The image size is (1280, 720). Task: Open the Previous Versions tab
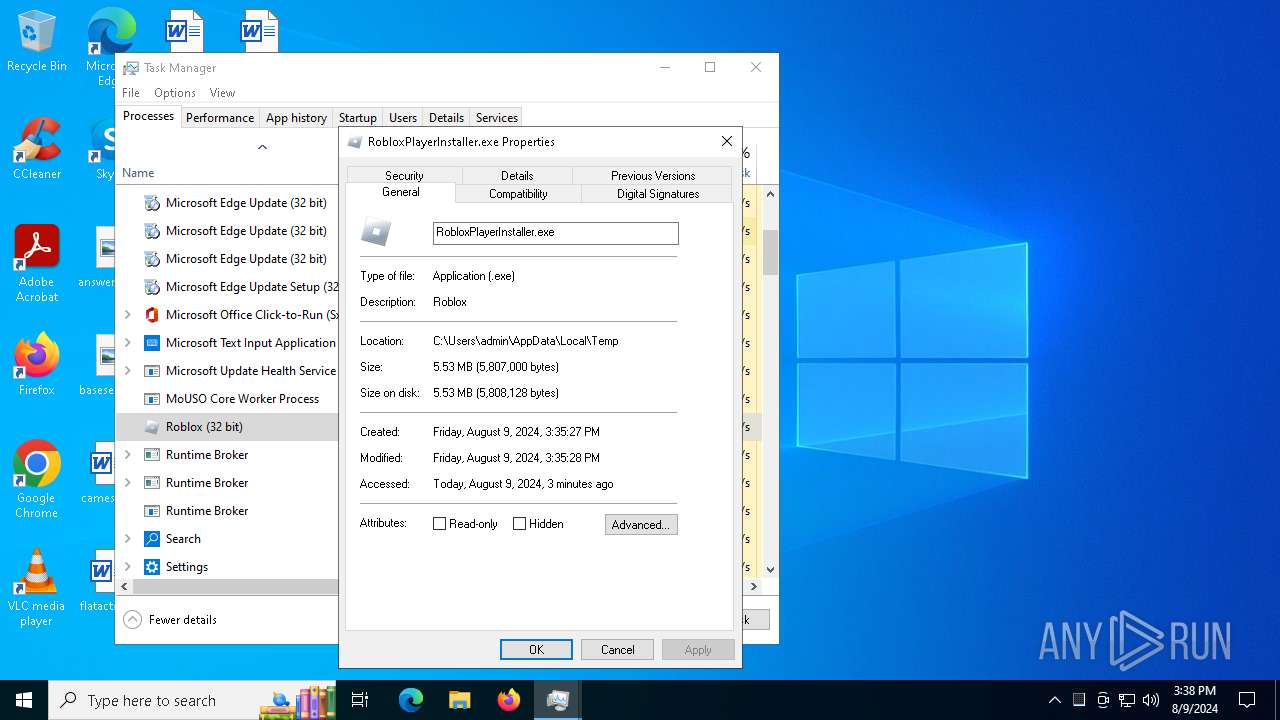[x=652, y=175]
